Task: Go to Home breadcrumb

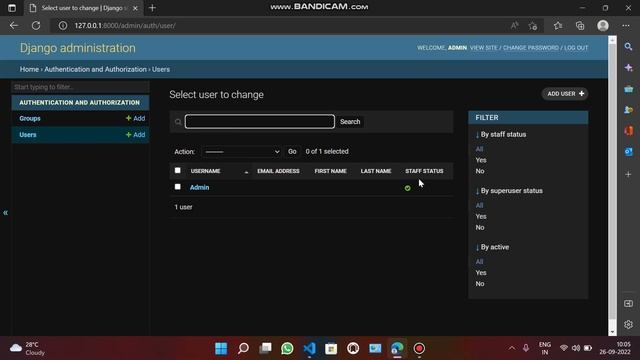Action: coord(29,69)
